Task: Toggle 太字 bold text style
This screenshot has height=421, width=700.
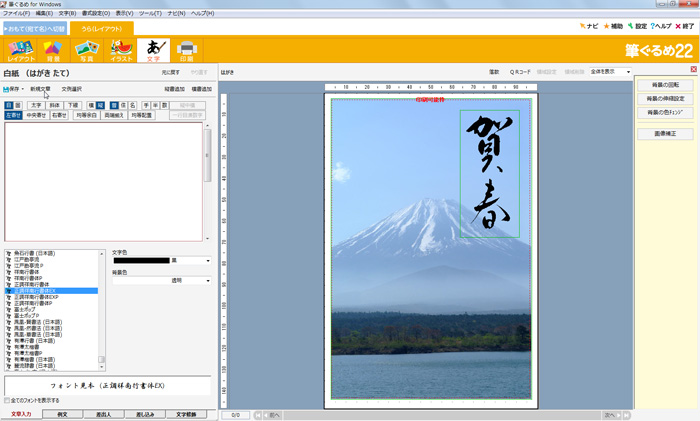Action: pos(36,104)
